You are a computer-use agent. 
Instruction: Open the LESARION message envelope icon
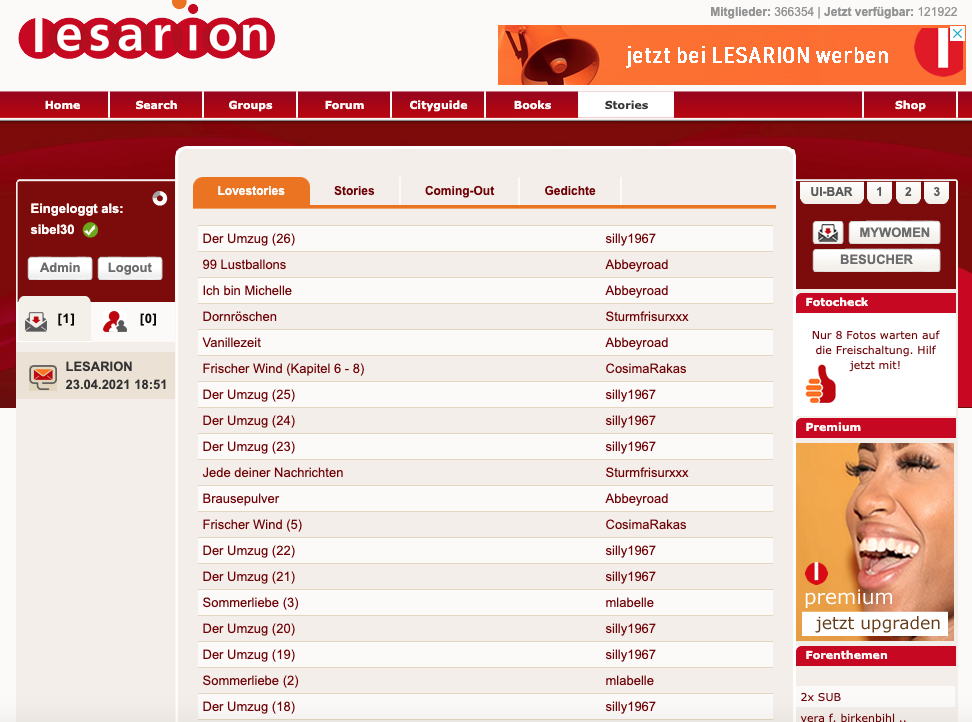pyautogui.click(x=43, y=376)
